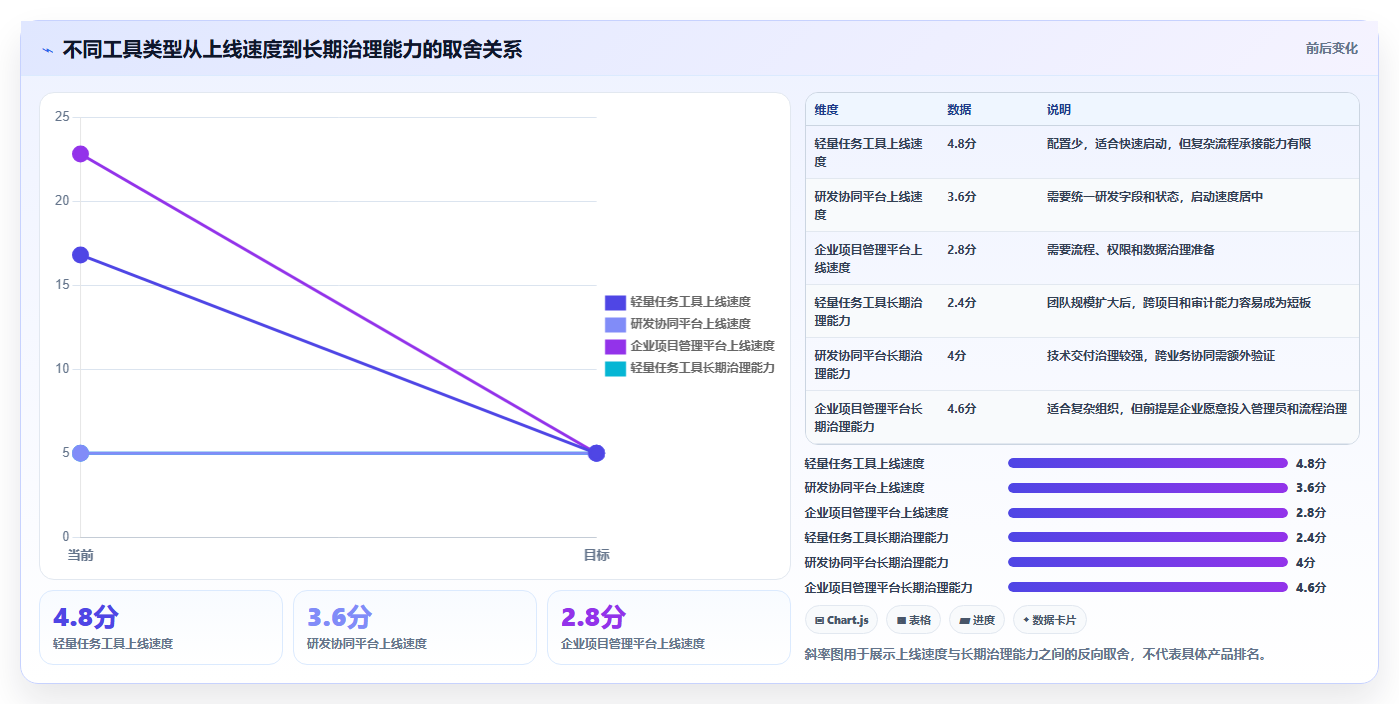This screenshot has height=704, width=1399.
Task: Select the Chart.js chip
Action: [841, 620]
